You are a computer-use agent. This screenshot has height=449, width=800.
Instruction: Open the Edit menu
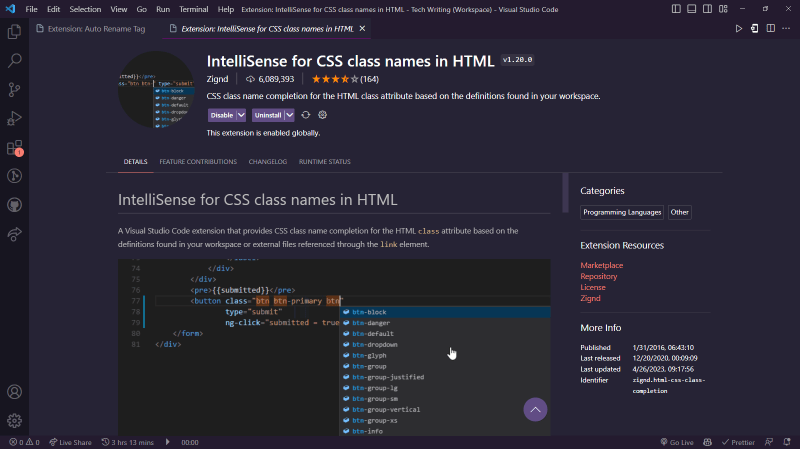pos(53,9)
